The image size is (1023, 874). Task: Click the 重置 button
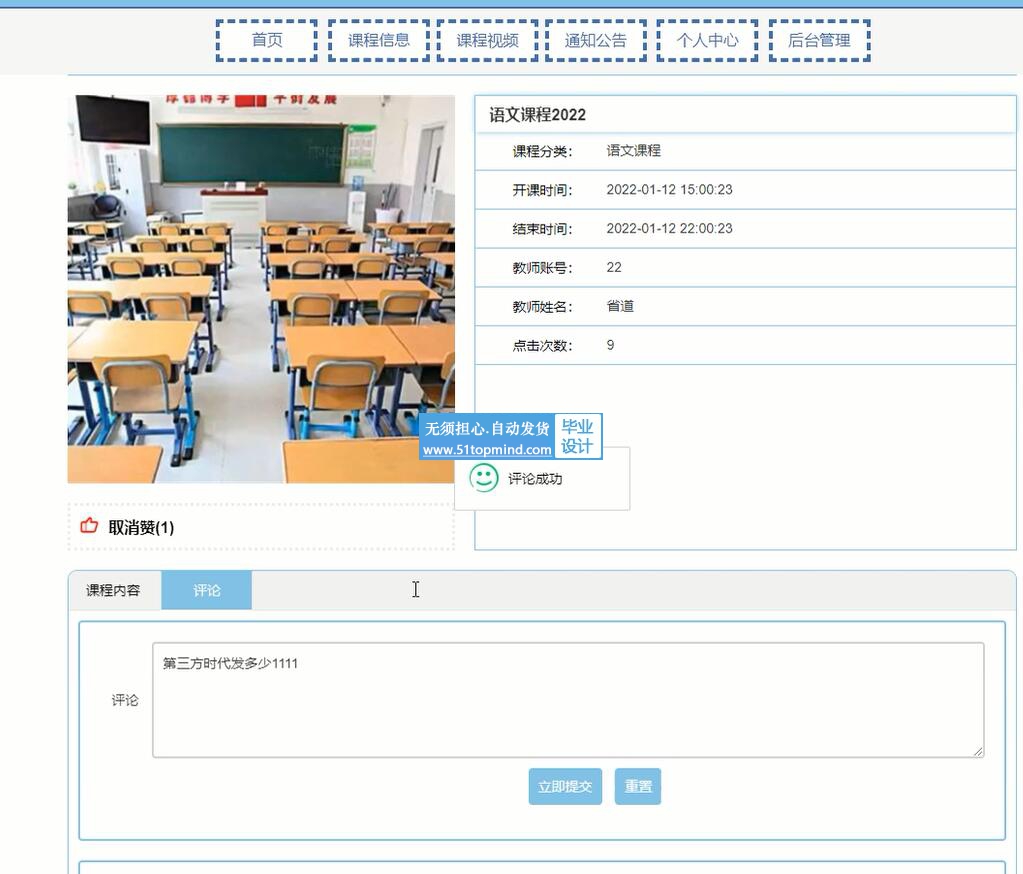pos(638,787)
